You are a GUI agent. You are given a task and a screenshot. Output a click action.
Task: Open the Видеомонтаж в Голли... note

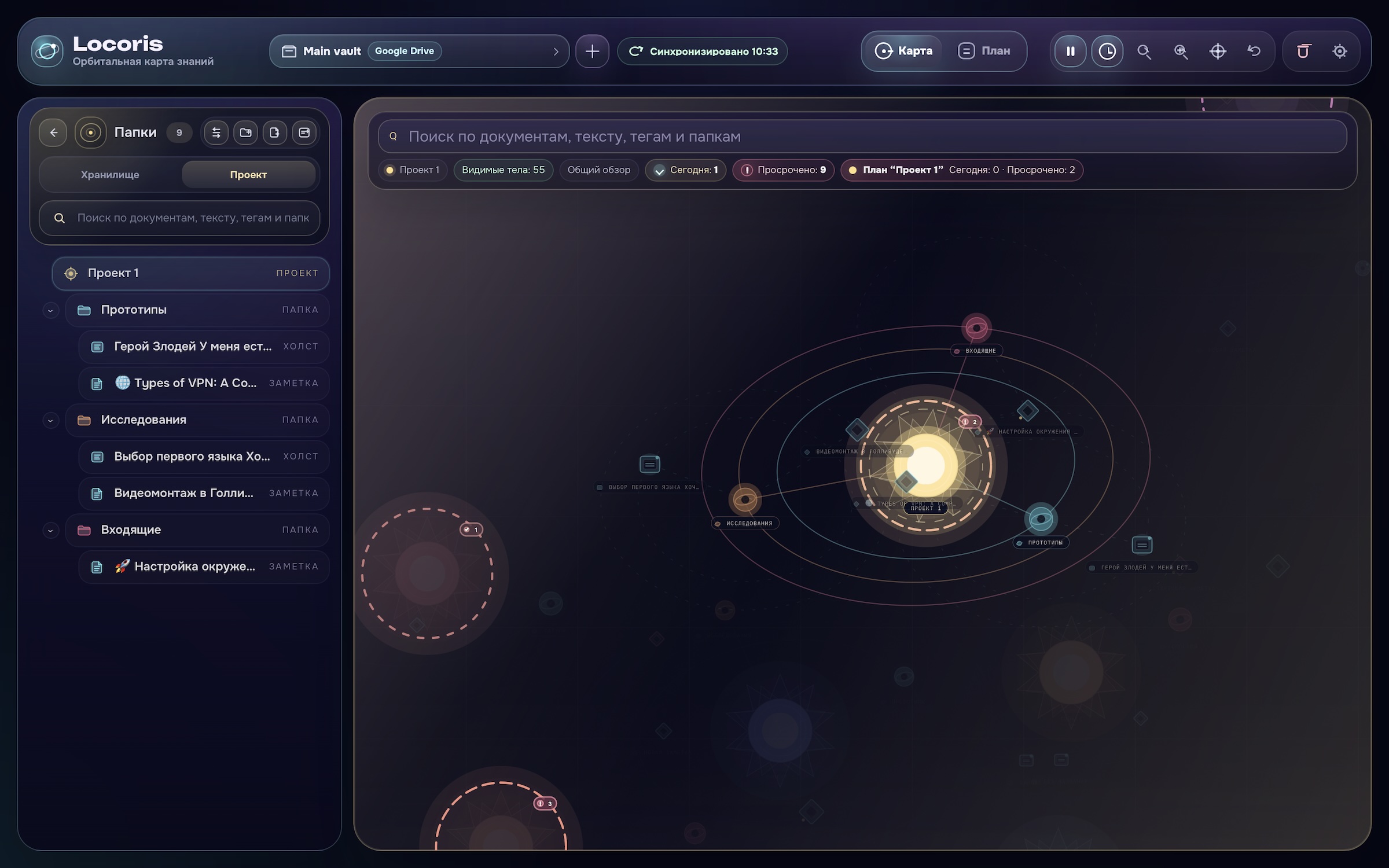[x=204, y=493]
